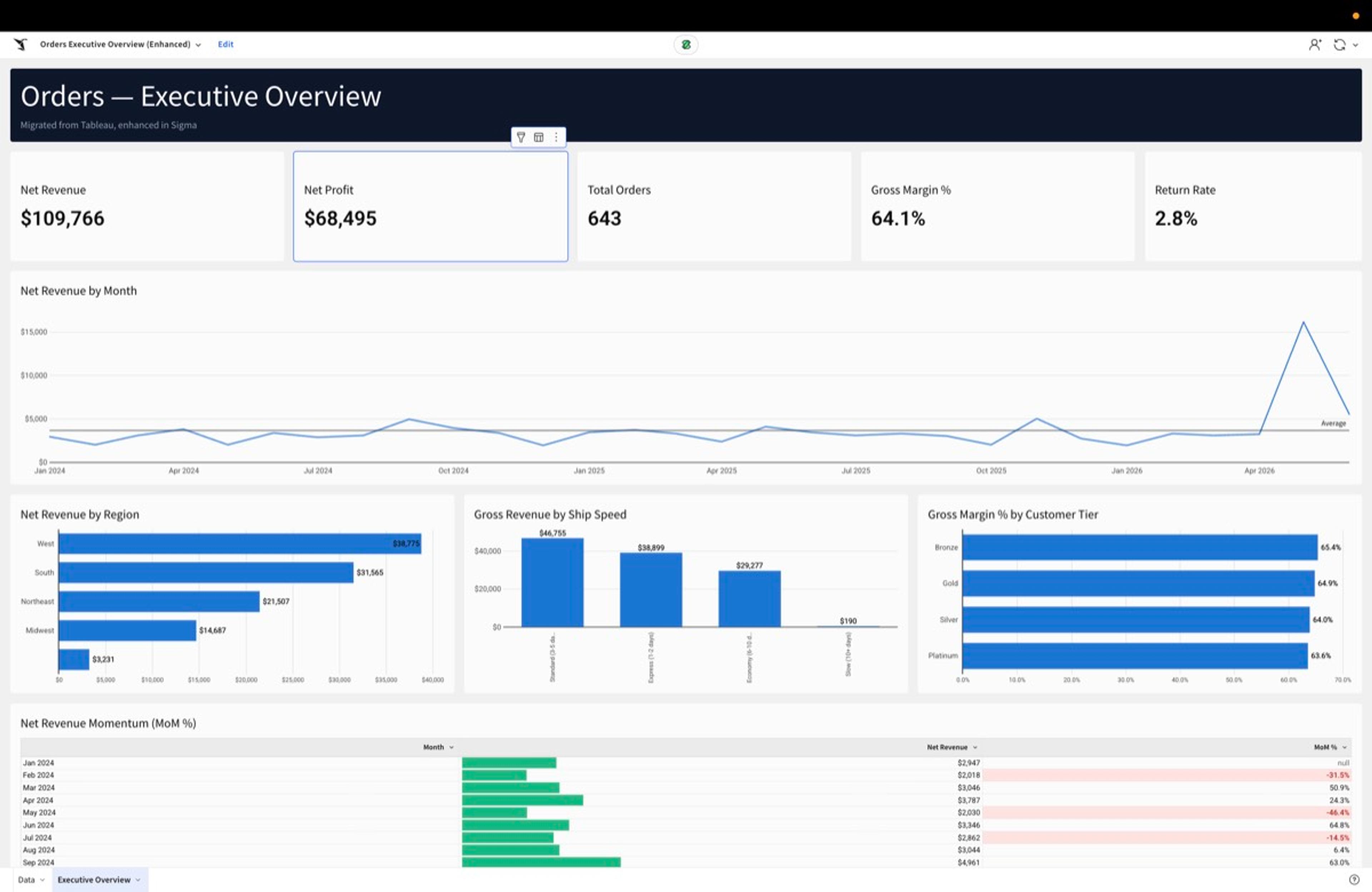Click the West bar in Net Revenue by Region

(240, 544)
